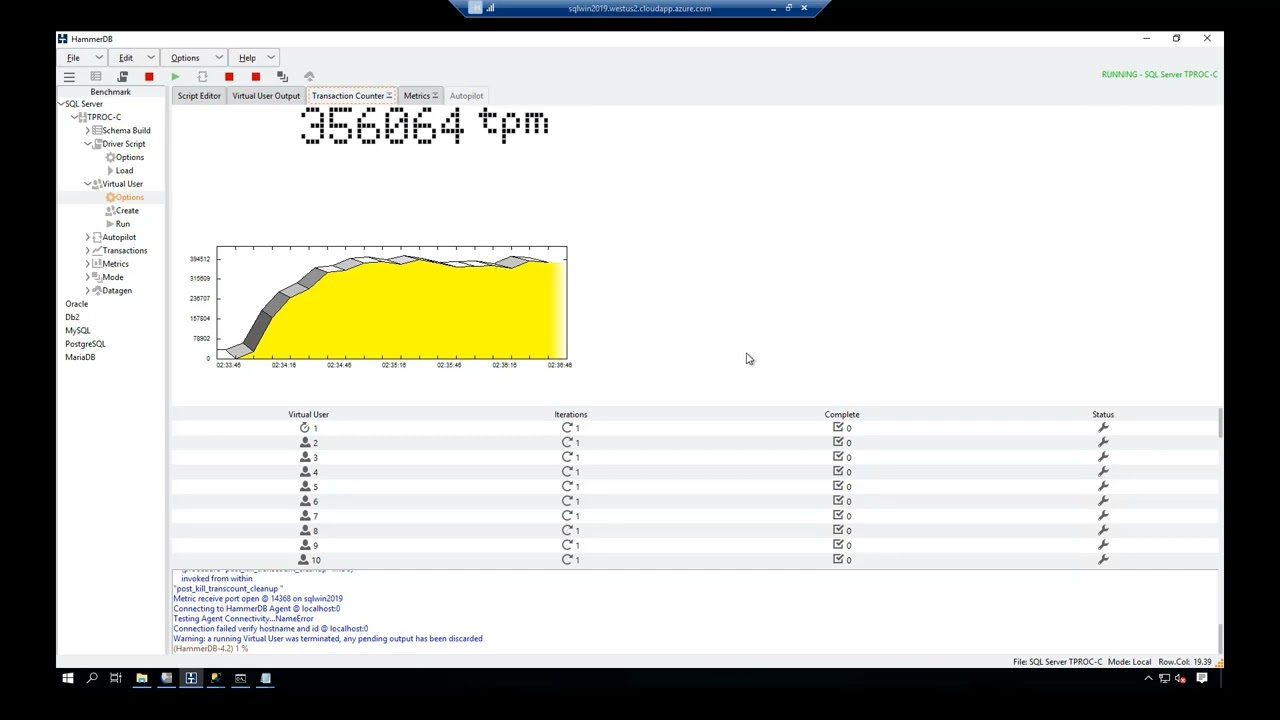Click the Autopilot loop icon in the toolbar
The width and height of the screenshot is (1280, 720).
202,77
